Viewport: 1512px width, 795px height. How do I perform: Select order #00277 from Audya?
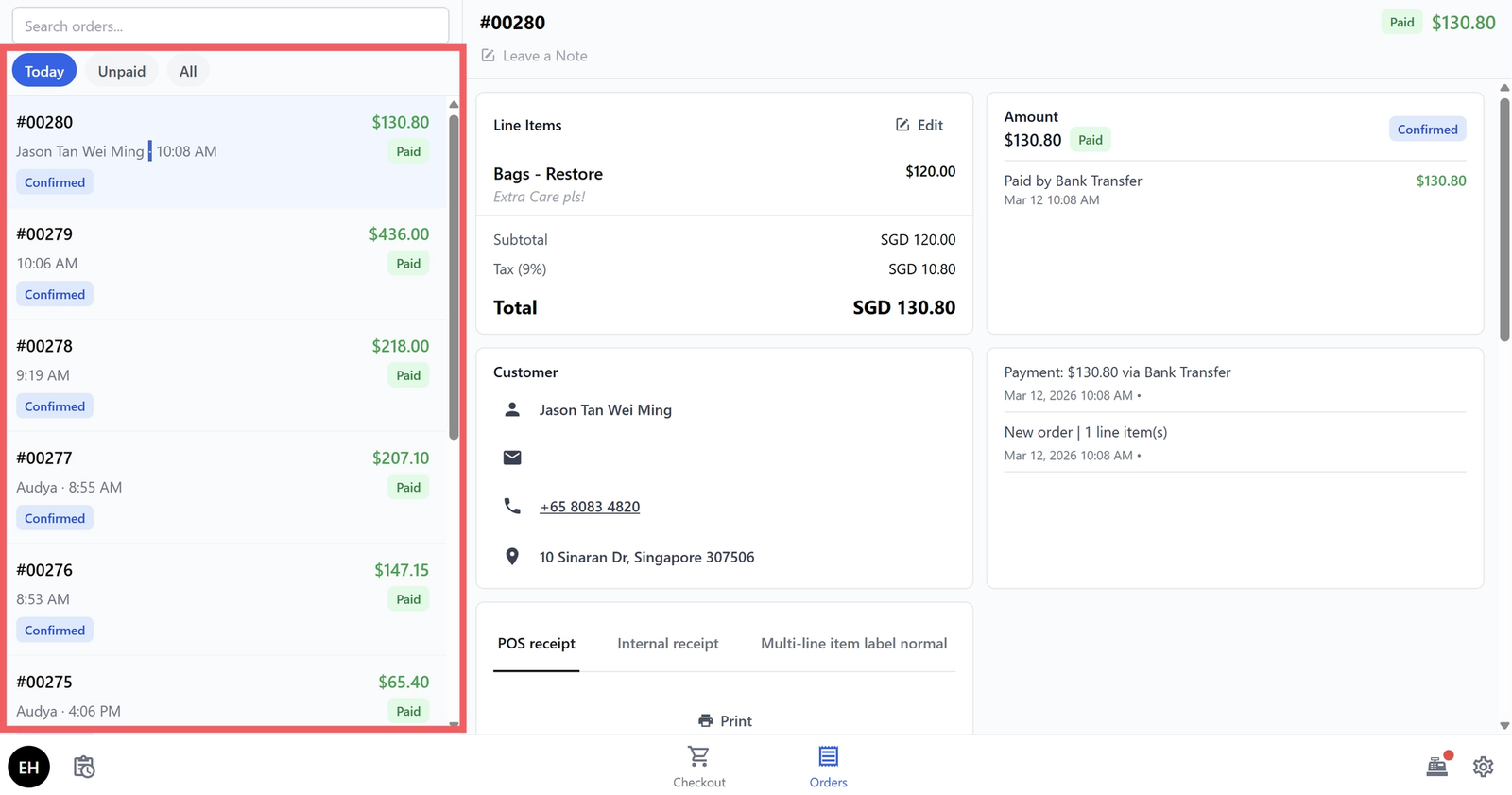[227, 487]
